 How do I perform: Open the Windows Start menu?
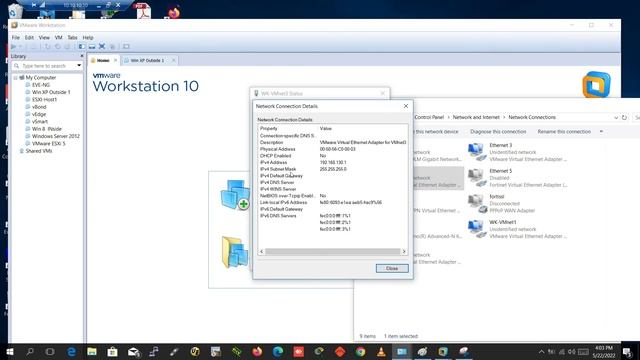tap(9, 352)
